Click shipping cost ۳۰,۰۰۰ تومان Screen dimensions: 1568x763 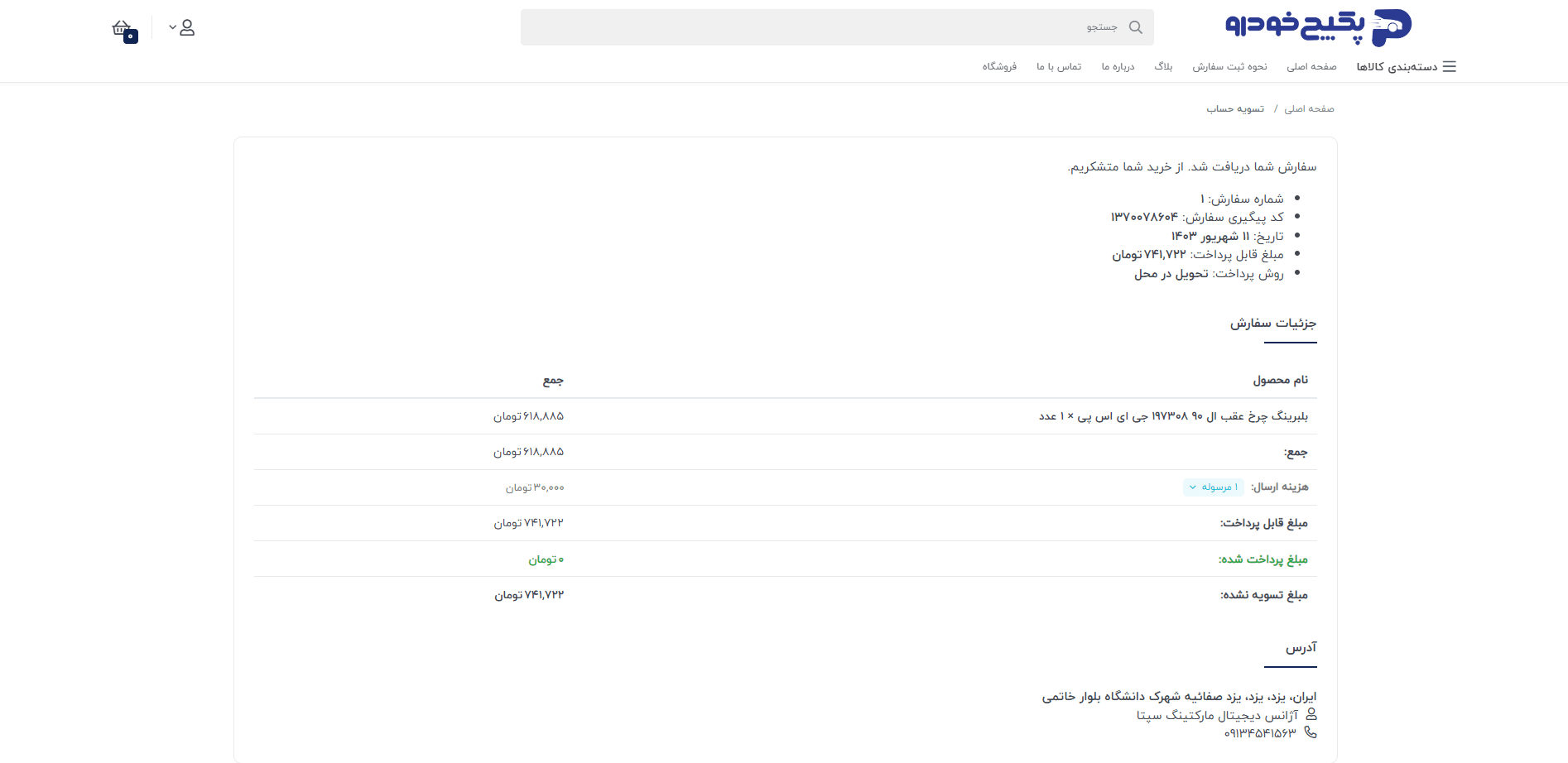coord(535,487)
